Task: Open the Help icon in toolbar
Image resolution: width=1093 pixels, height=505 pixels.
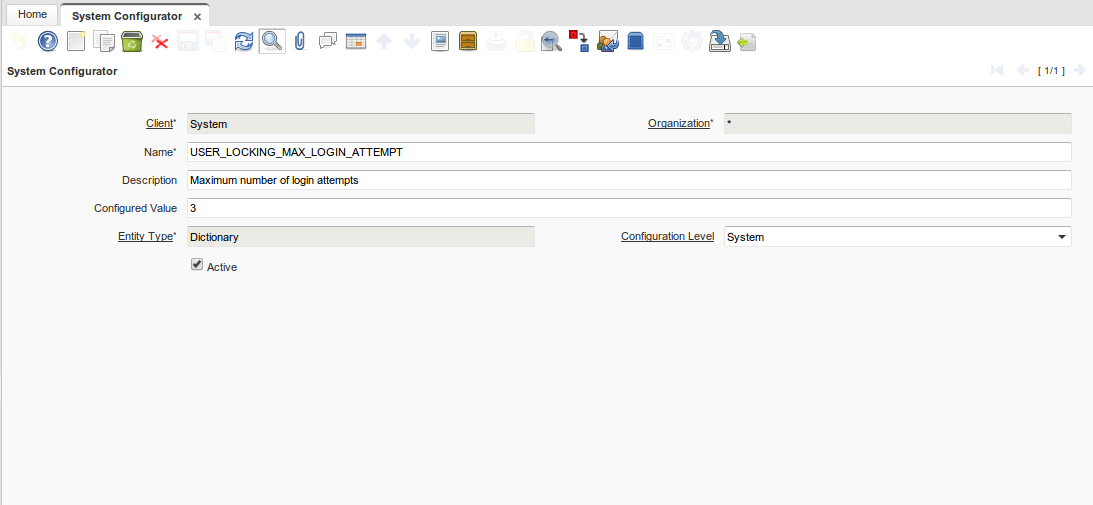Action: 48,41
